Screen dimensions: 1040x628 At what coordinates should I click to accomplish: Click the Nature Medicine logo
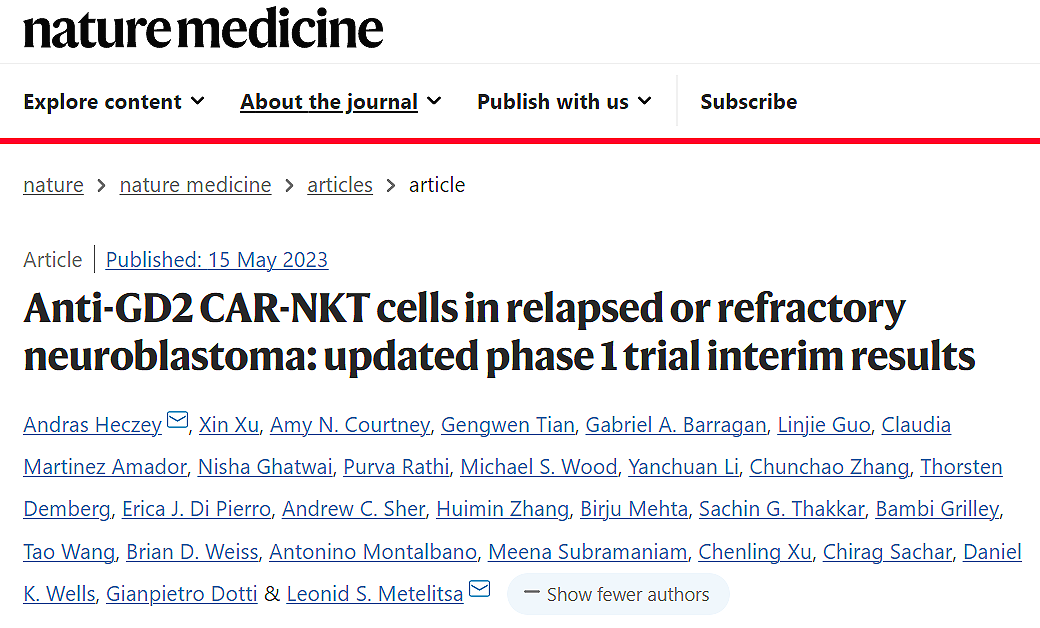coord(203,29)
